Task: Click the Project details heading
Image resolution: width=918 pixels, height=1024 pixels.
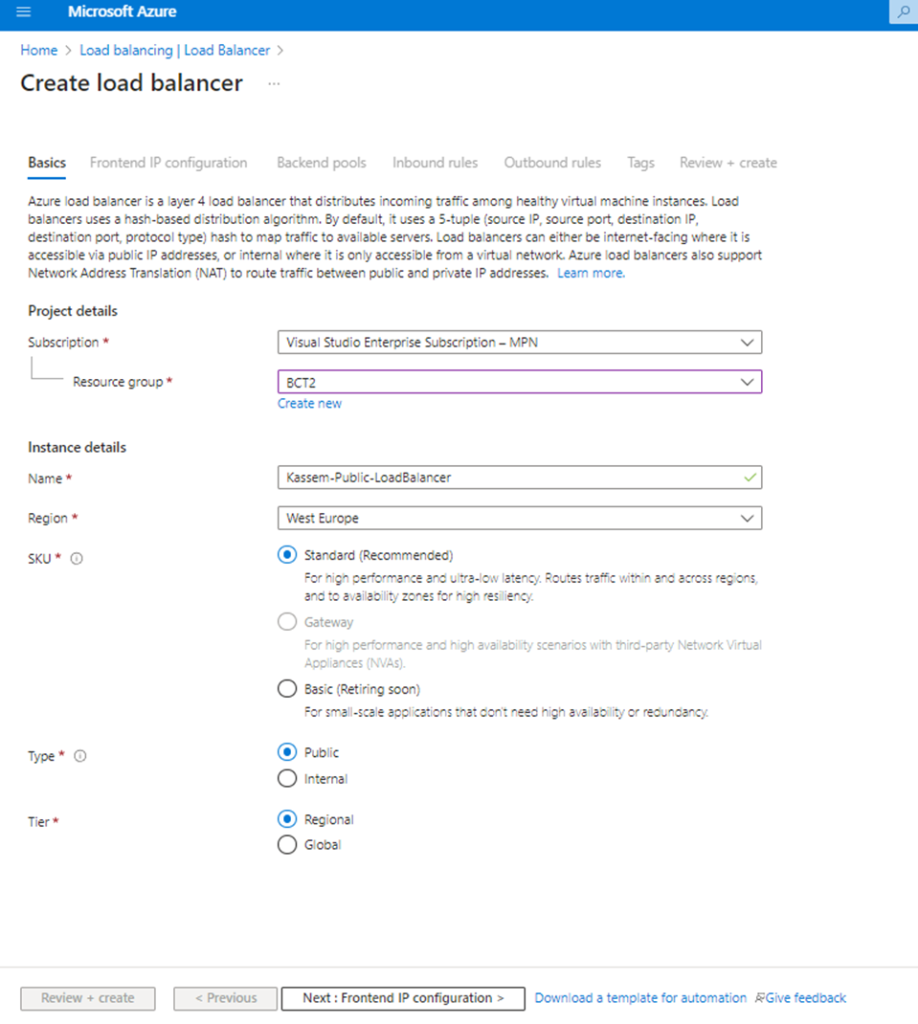Action: (72, 311)
